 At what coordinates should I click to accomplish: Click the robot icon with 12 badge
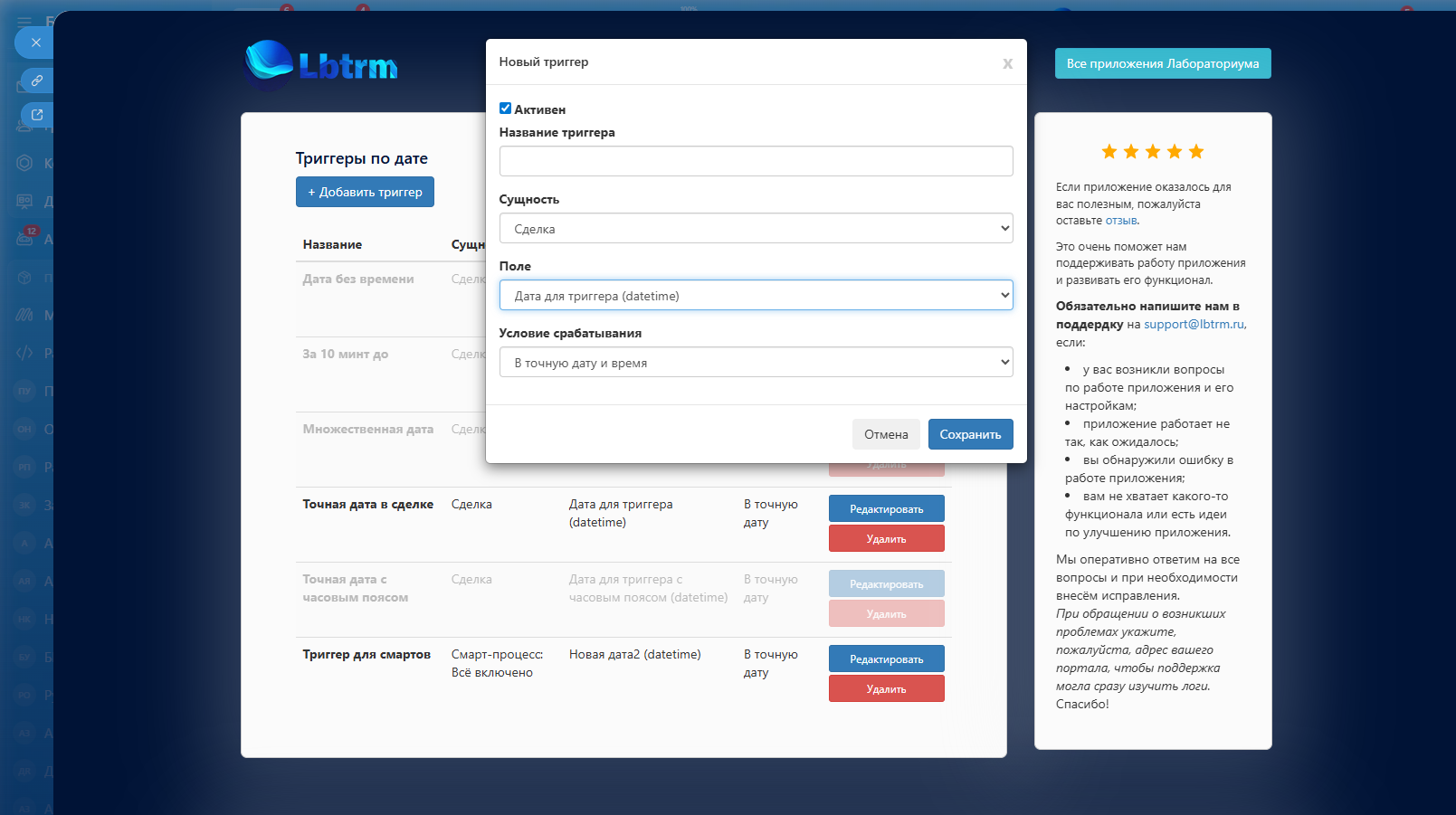(x=25, y=238)
